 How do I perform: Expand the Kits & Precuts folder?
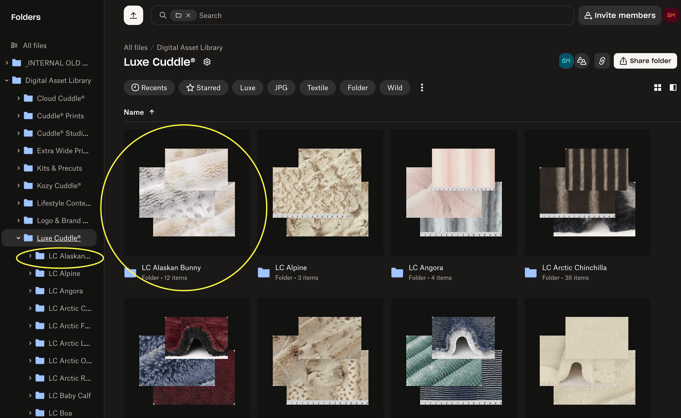point(18,168)
